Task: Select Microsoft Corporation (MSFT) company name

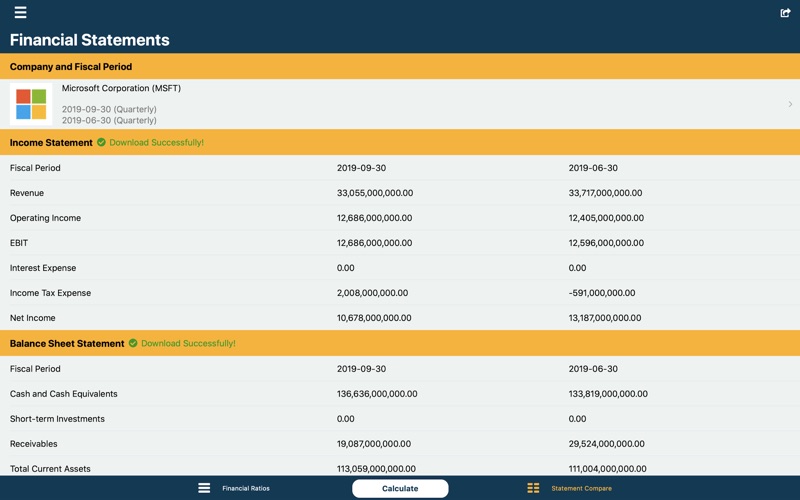Action: click(121, 88)
